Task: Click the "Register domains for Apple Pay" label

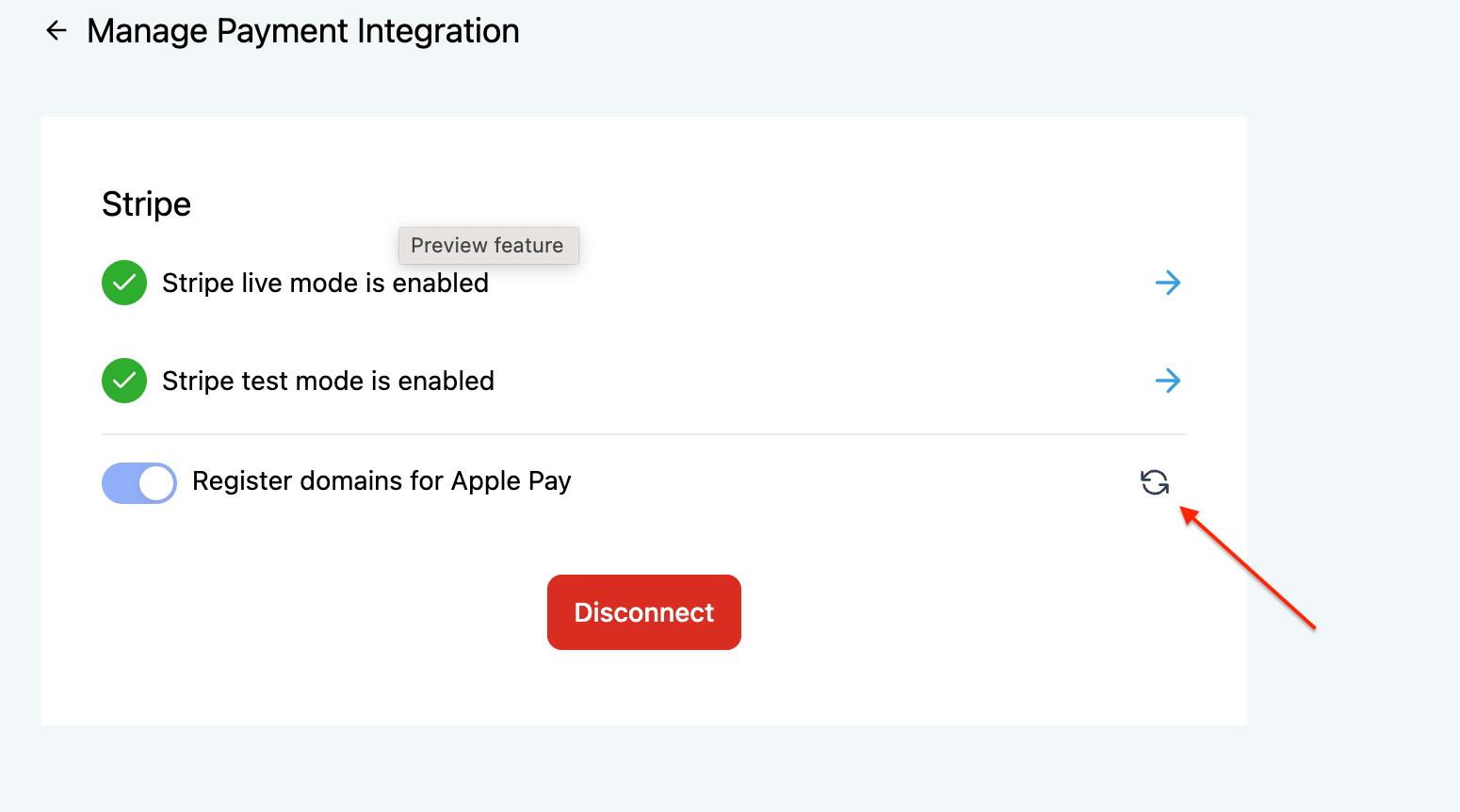Action: pos(381,481)
